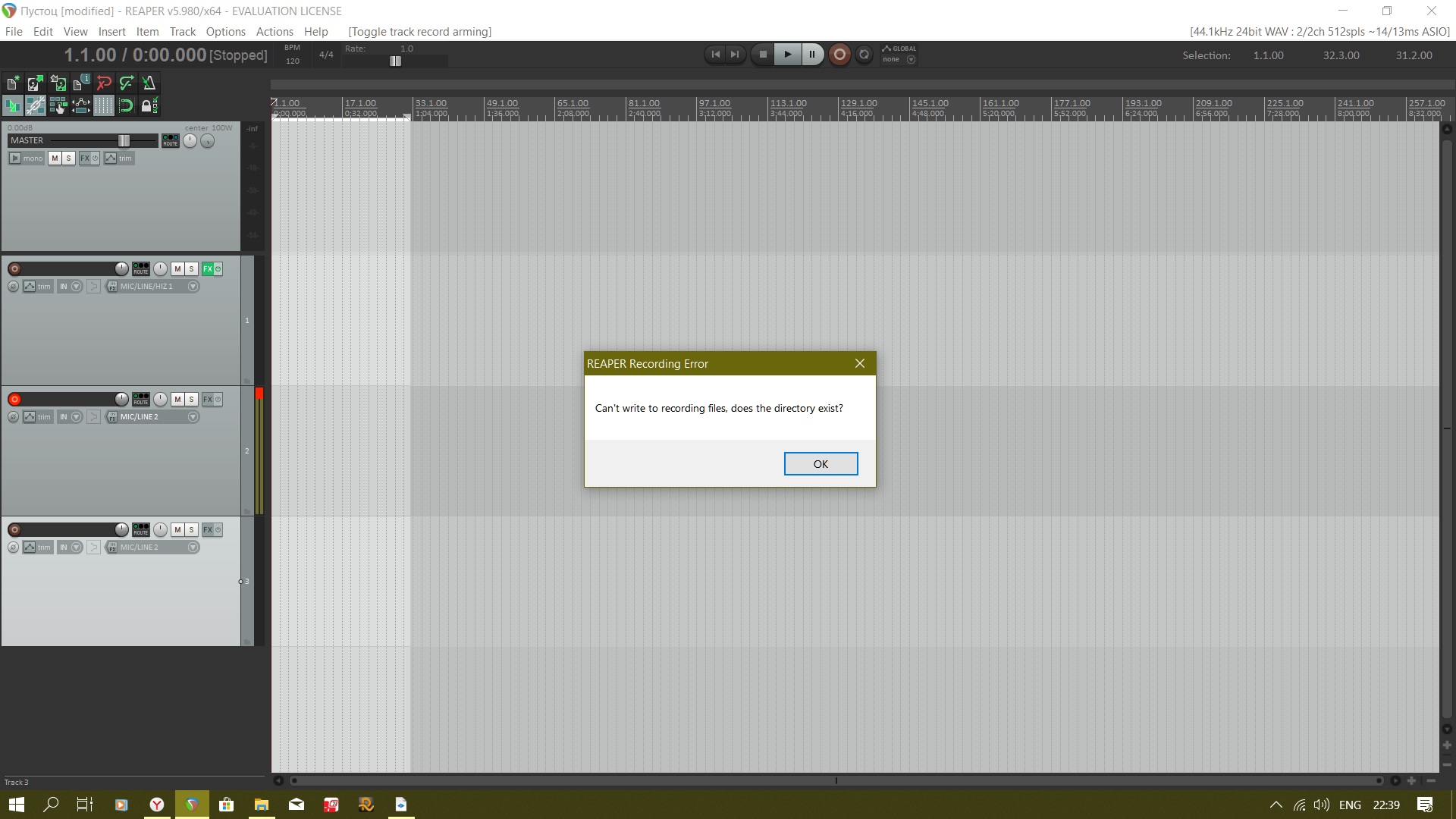
Task: Mute track 1 with M button
Action: (177, 269)
